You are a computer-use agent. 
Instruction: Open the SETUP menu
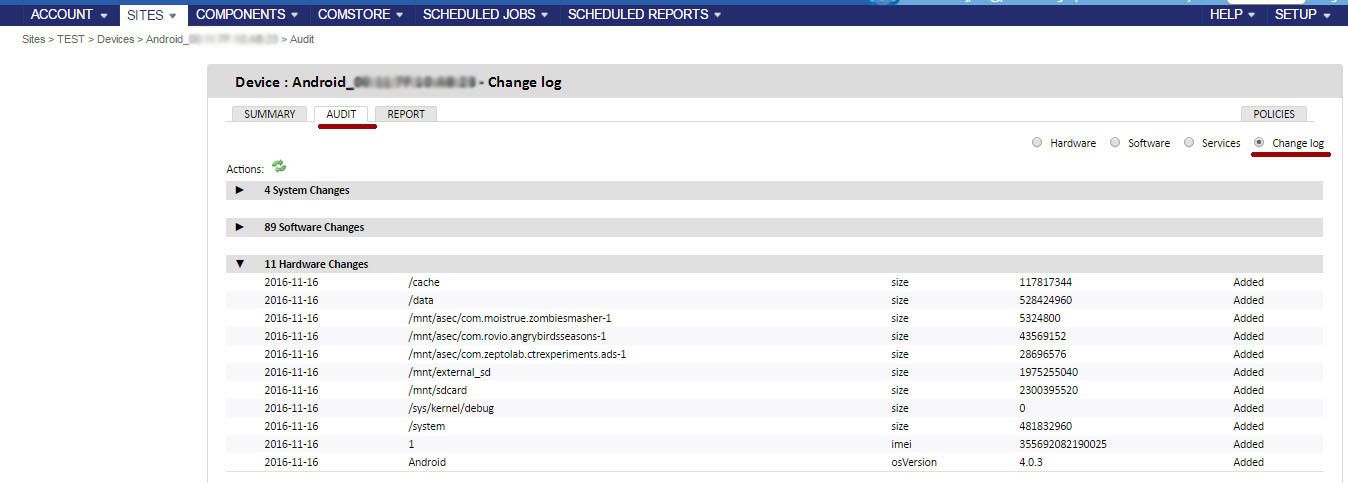coord(1303,15)
